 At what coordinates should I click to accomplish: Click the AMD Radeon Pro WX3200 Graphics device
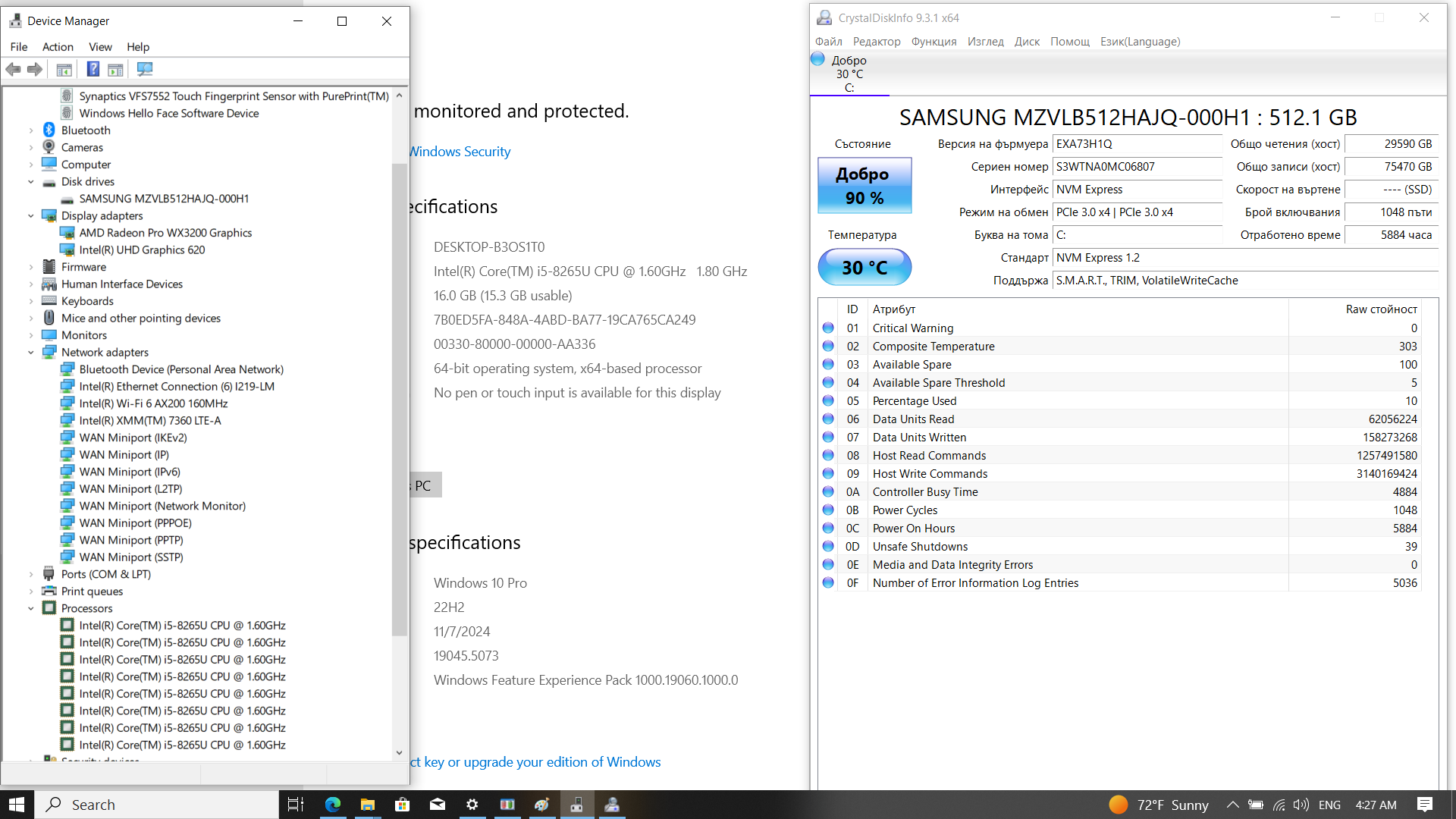[x=165, y=233]
